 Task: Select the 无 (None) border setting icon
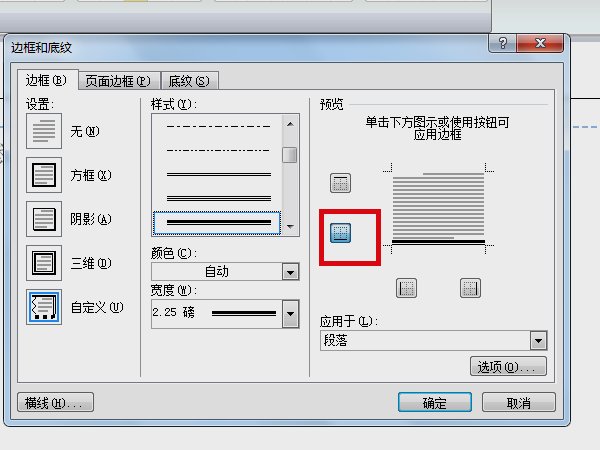(44, 131)
